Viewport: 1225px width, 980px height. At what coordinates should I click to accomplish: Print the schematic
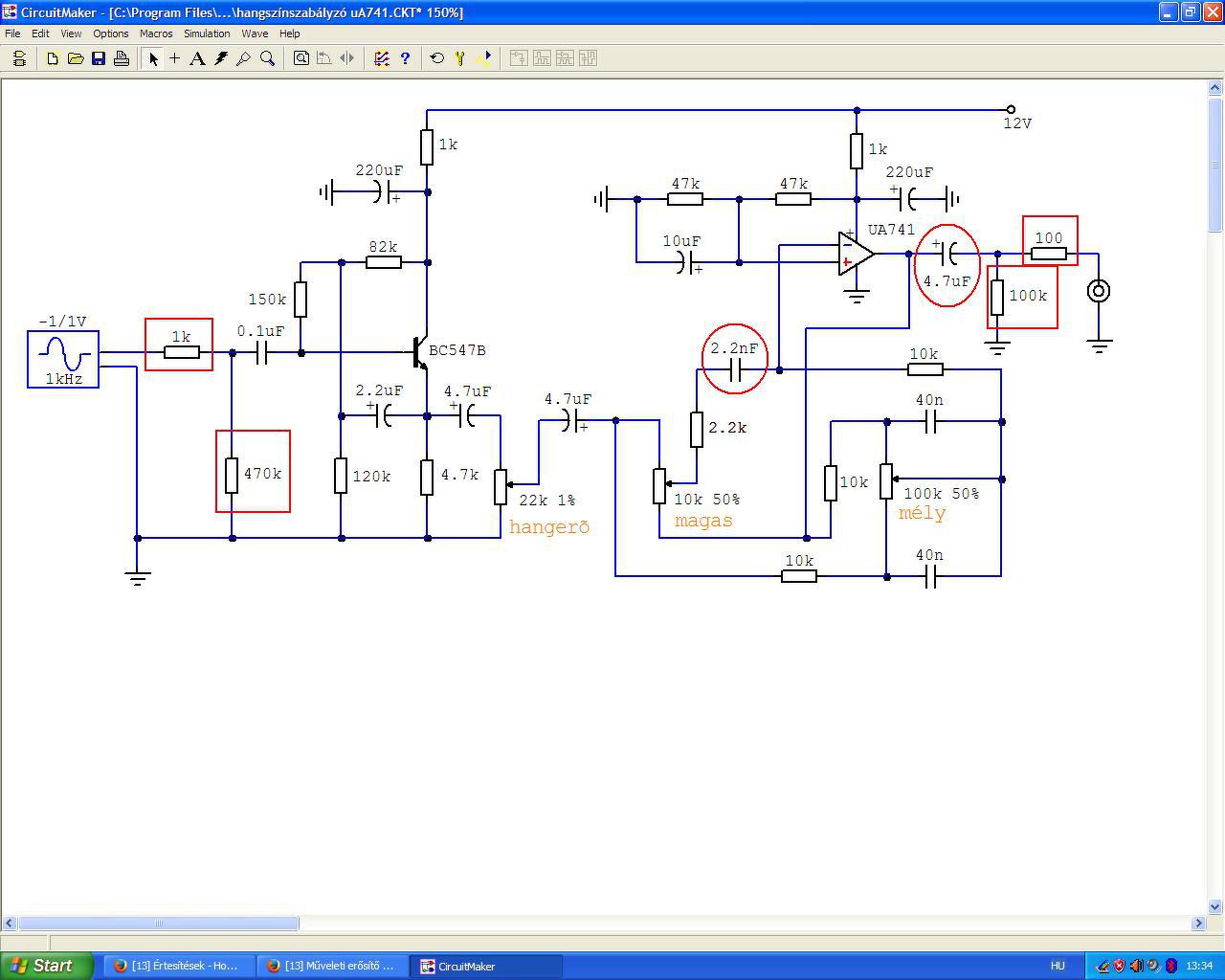tap(122, 58)
